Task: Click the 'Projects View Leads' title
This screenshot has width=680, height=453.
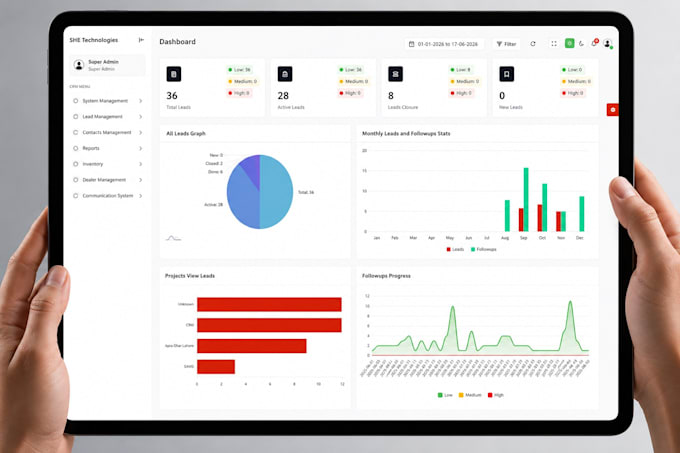Action: point(190,276)
